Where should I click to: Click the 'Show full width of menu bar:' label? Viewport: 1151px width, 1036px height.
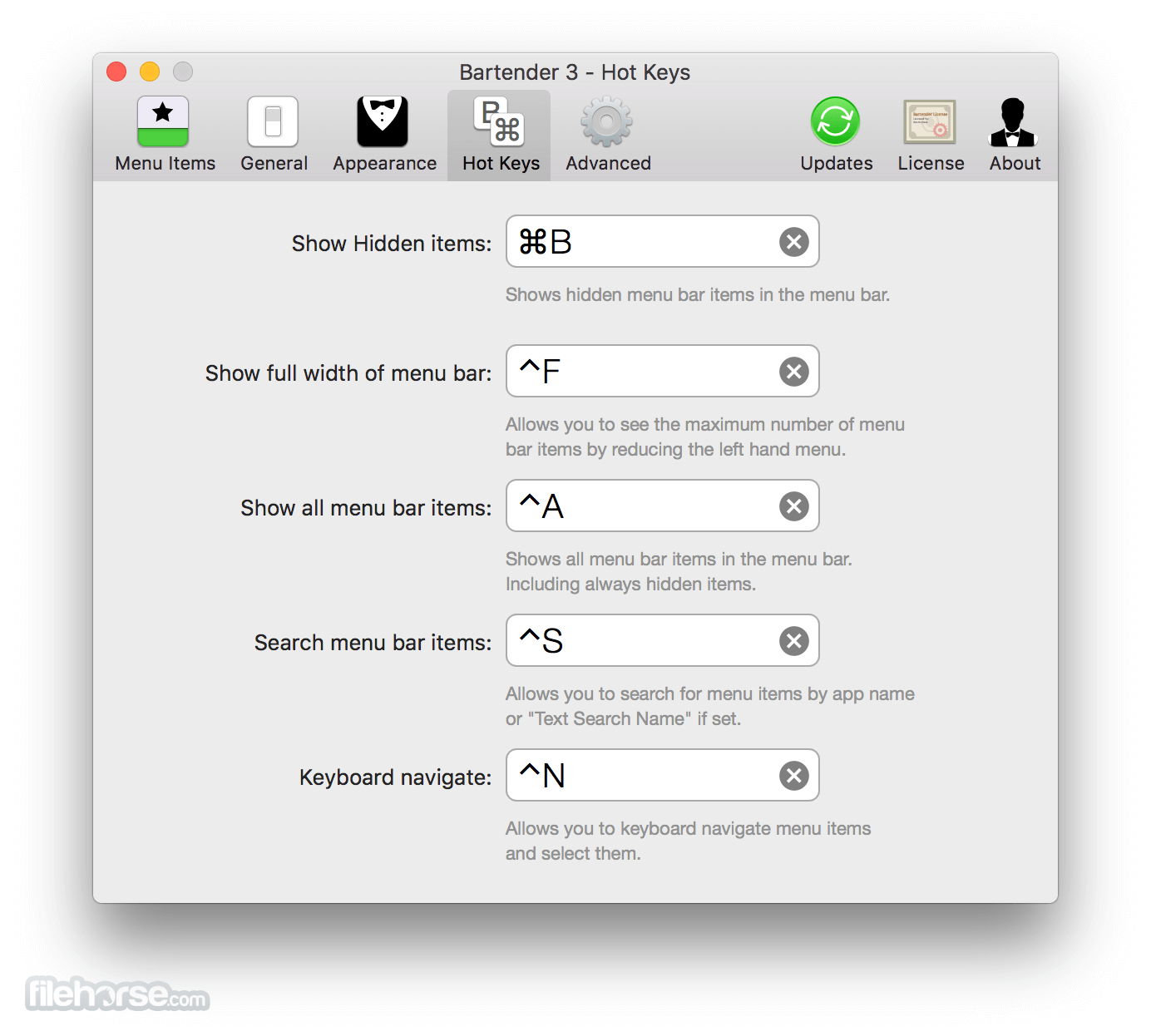[348, 373]
